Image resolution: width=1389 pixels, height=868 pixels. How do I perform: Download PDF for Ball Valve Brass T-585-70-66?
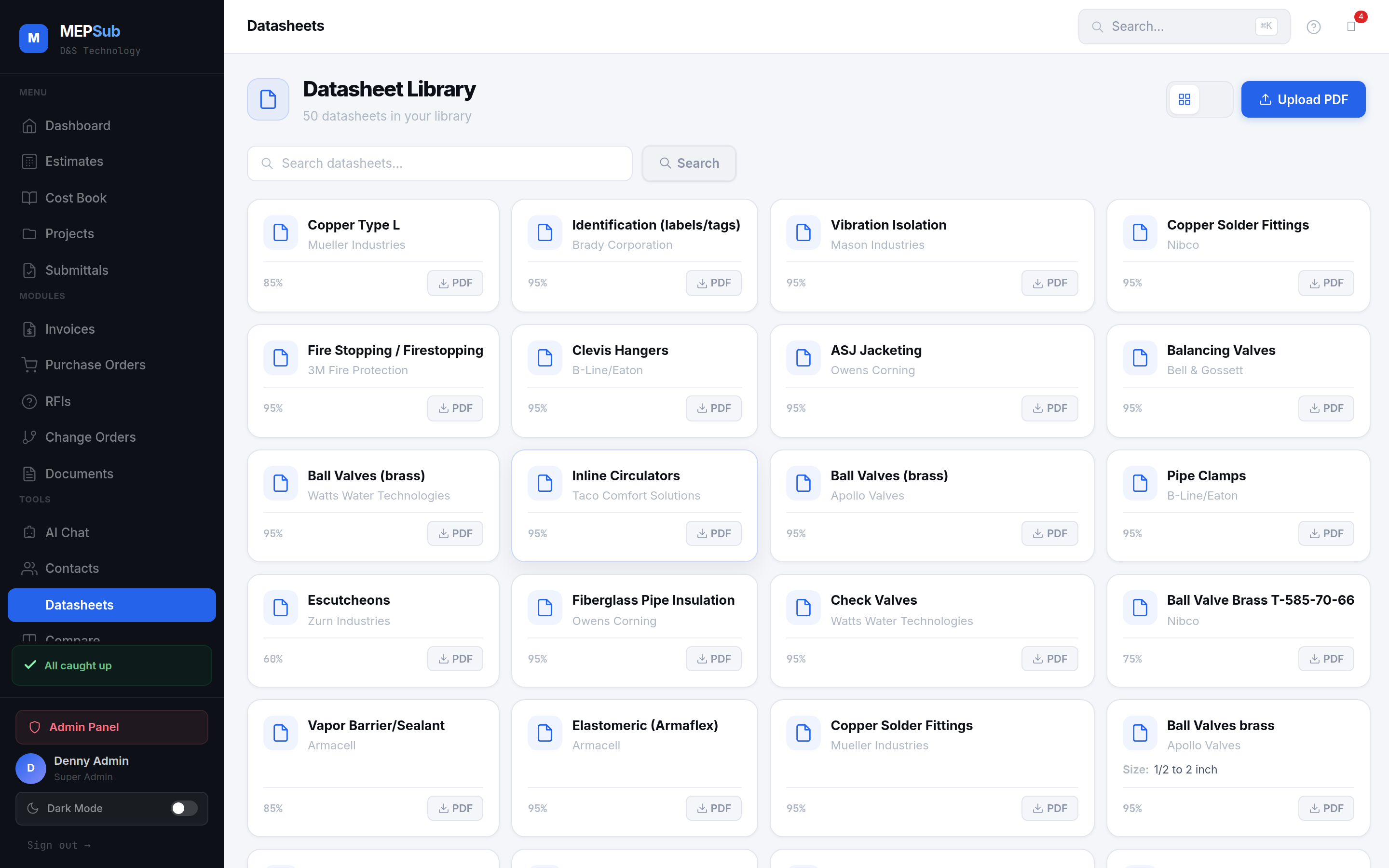pyautogui.click(x=1326, y=659)
